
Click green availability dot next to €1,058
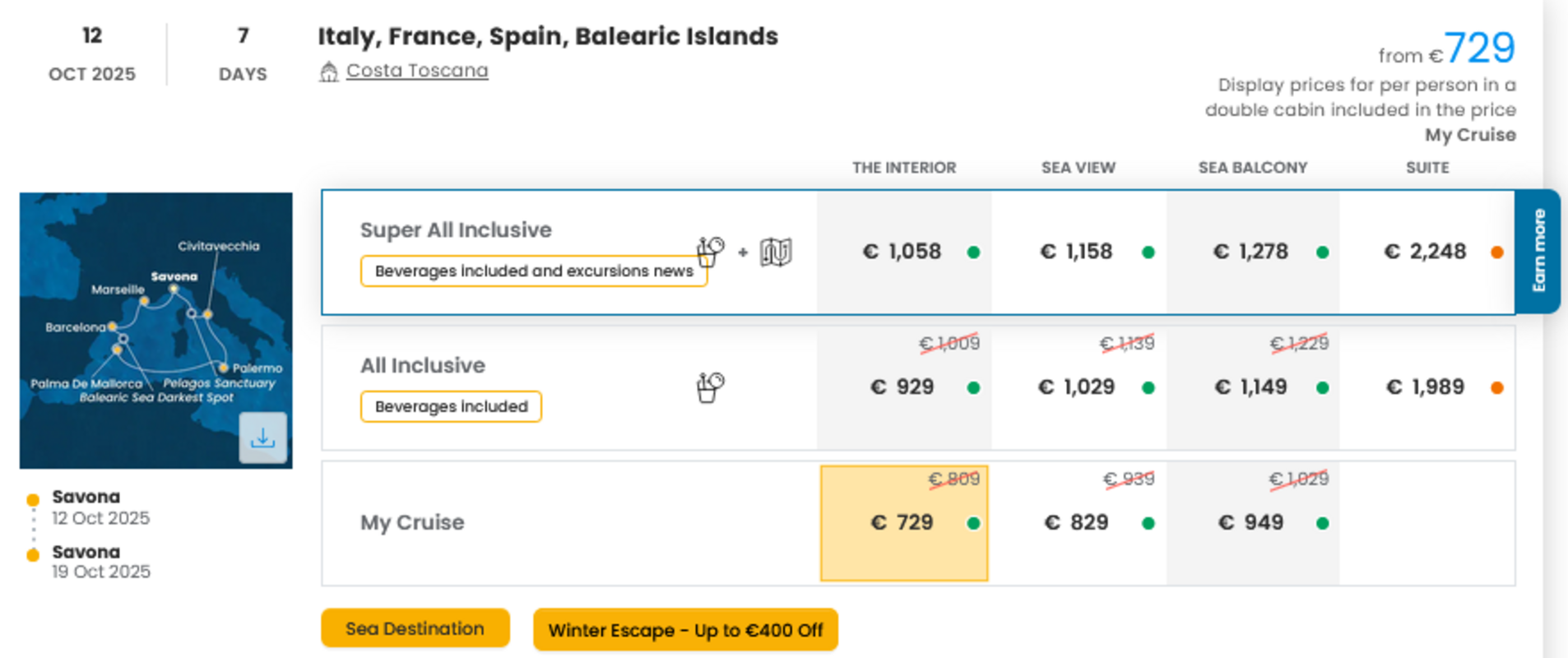974,253
